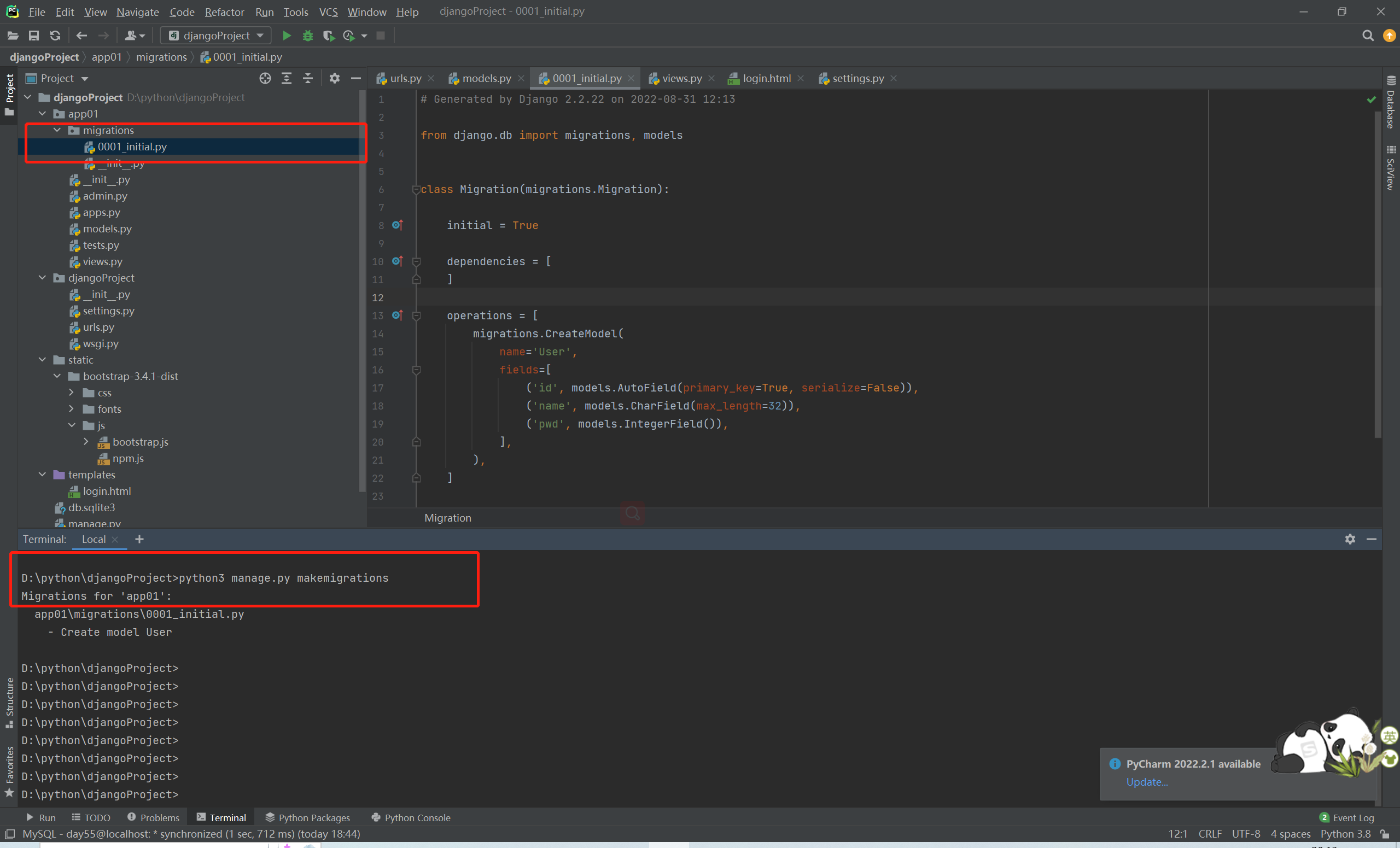This screenshot has height=848, width=1400.
Task: Switch to the settings.py editor tab
Action: (857, 78)
